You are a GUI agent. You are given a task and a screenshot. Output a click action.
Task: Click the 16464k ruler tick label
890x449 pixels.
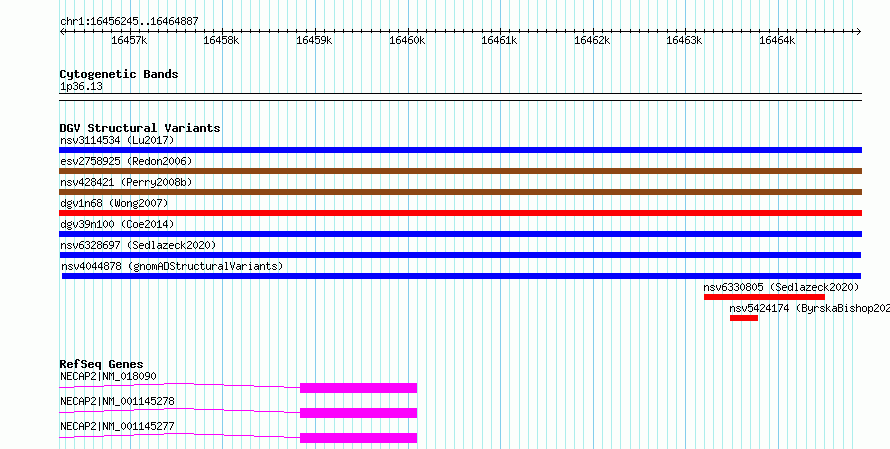click(x=778, y=40)
